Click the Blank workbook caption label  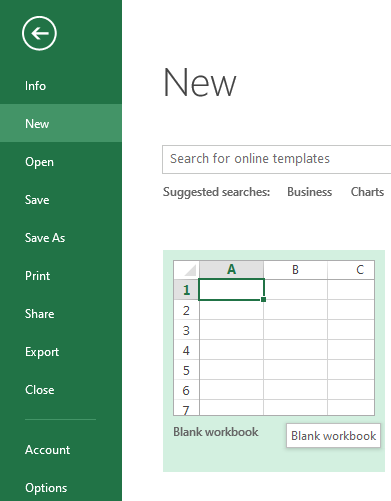pos(216,432)
